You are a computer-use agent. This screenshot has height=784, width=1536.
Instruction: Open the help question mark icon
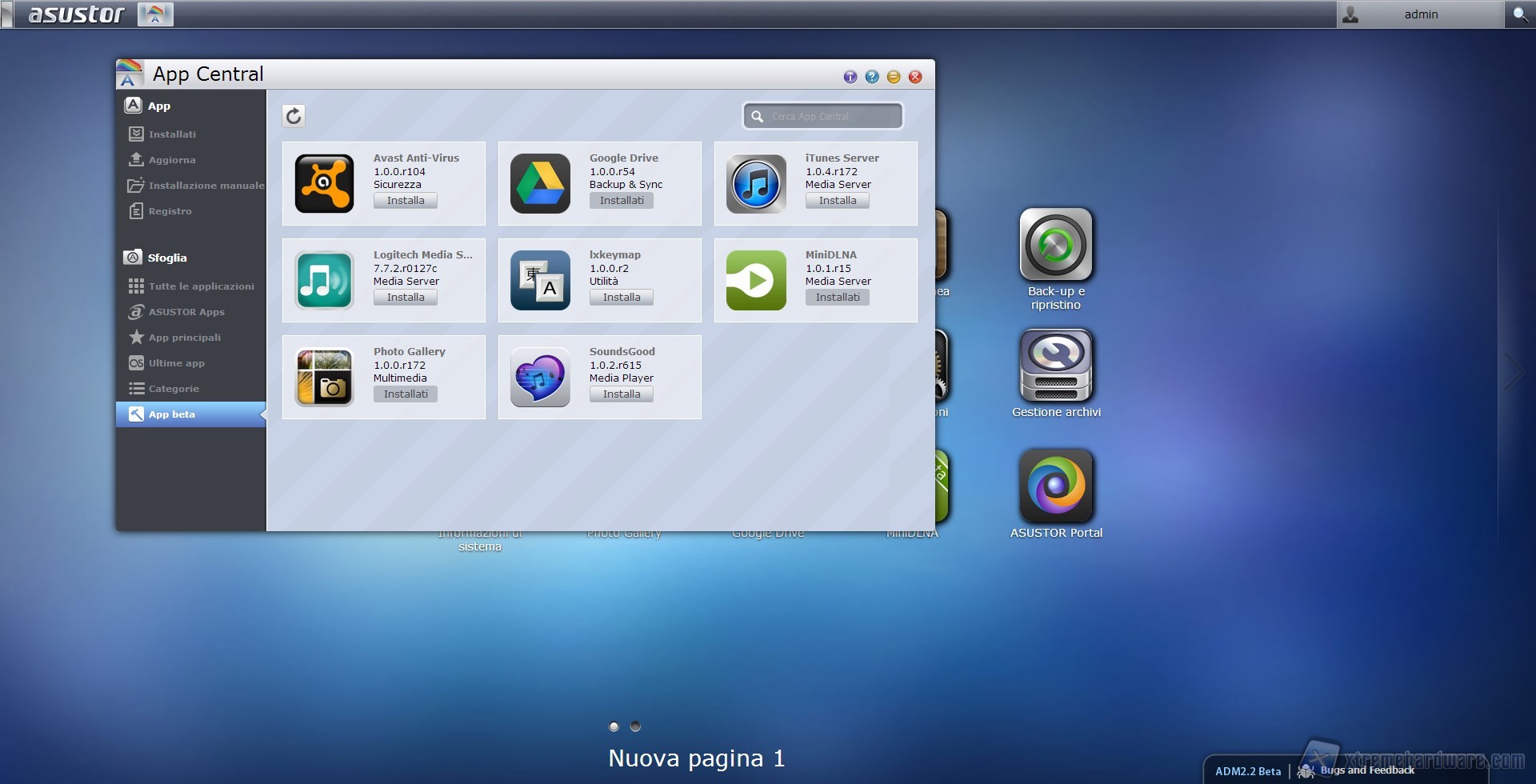point(872,77)
